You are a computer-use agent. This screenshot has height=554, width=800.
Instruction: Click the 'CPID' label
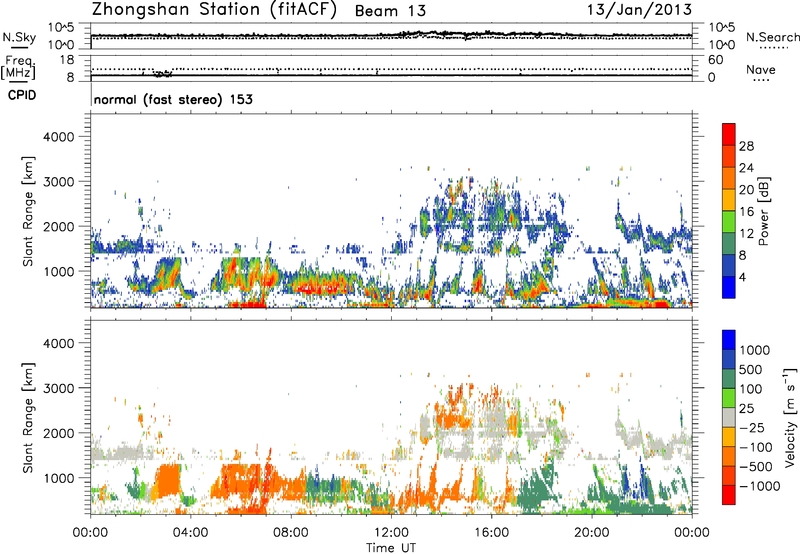point(22,95)
